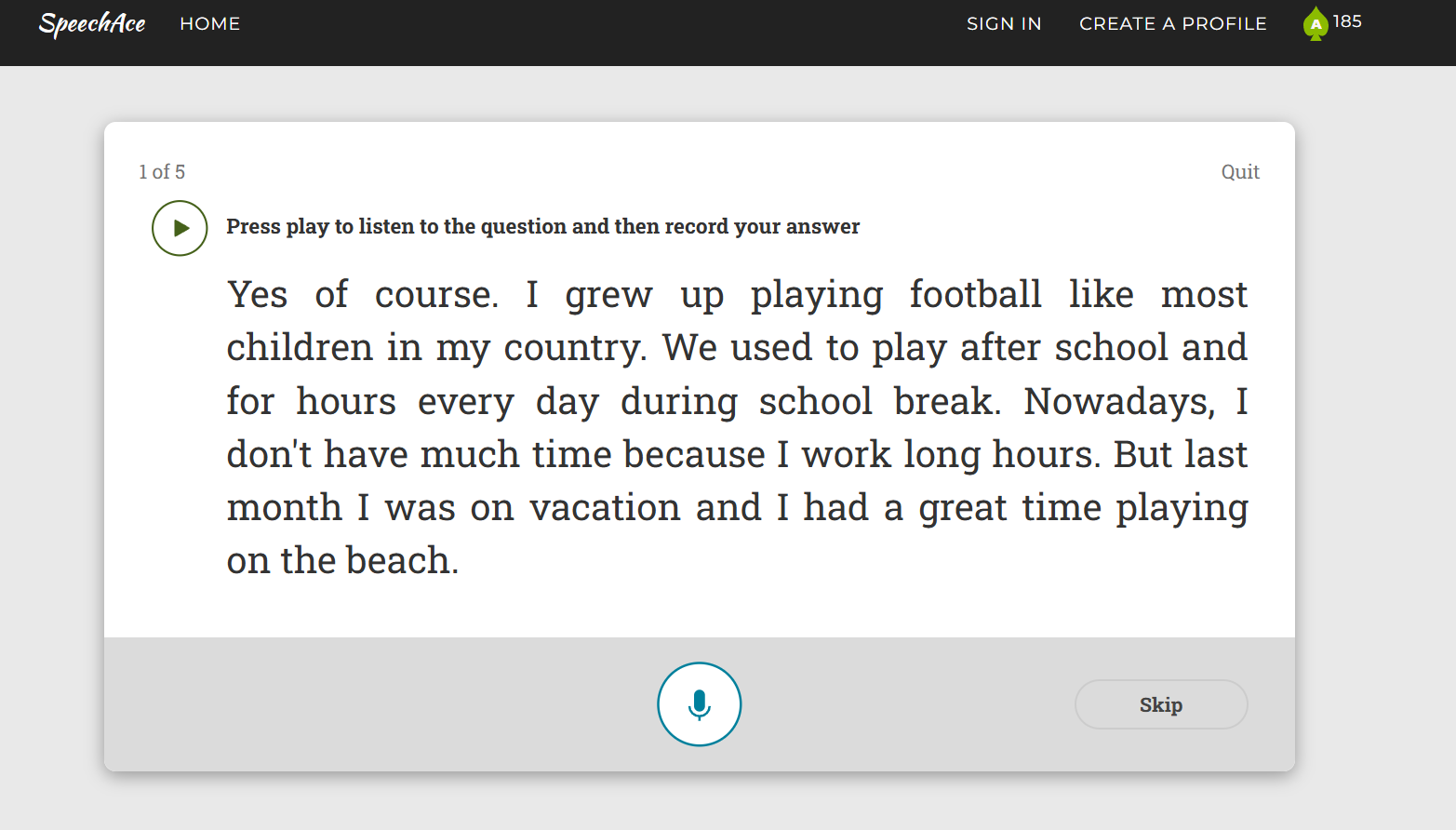Click the word "children" in the passage
The width and height of the screenshot is (1456, 830).
pyautogui.click(x=300, y=348)
